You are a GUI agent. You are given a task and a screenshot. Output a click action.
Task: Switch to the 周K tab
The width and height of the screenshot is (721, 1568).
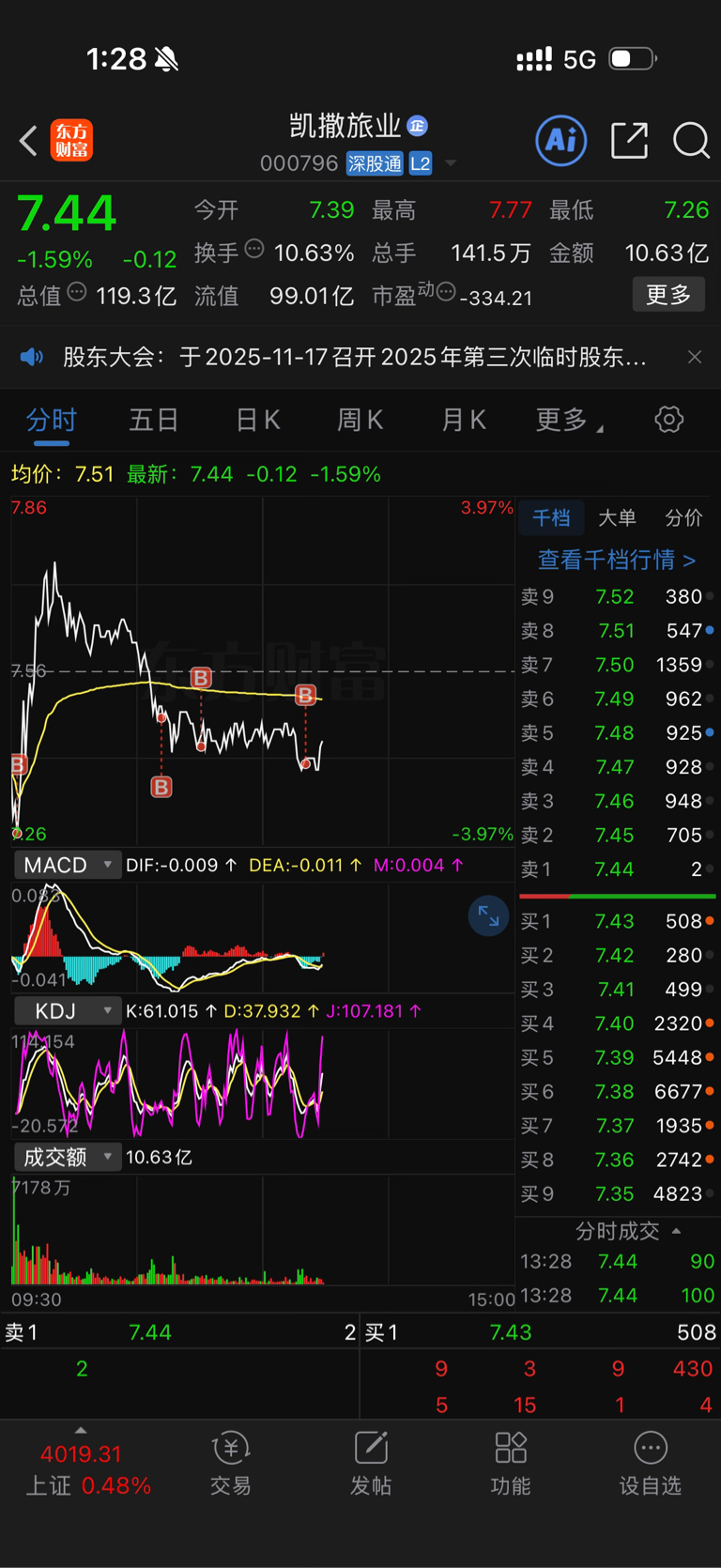(x=360, y=420)
